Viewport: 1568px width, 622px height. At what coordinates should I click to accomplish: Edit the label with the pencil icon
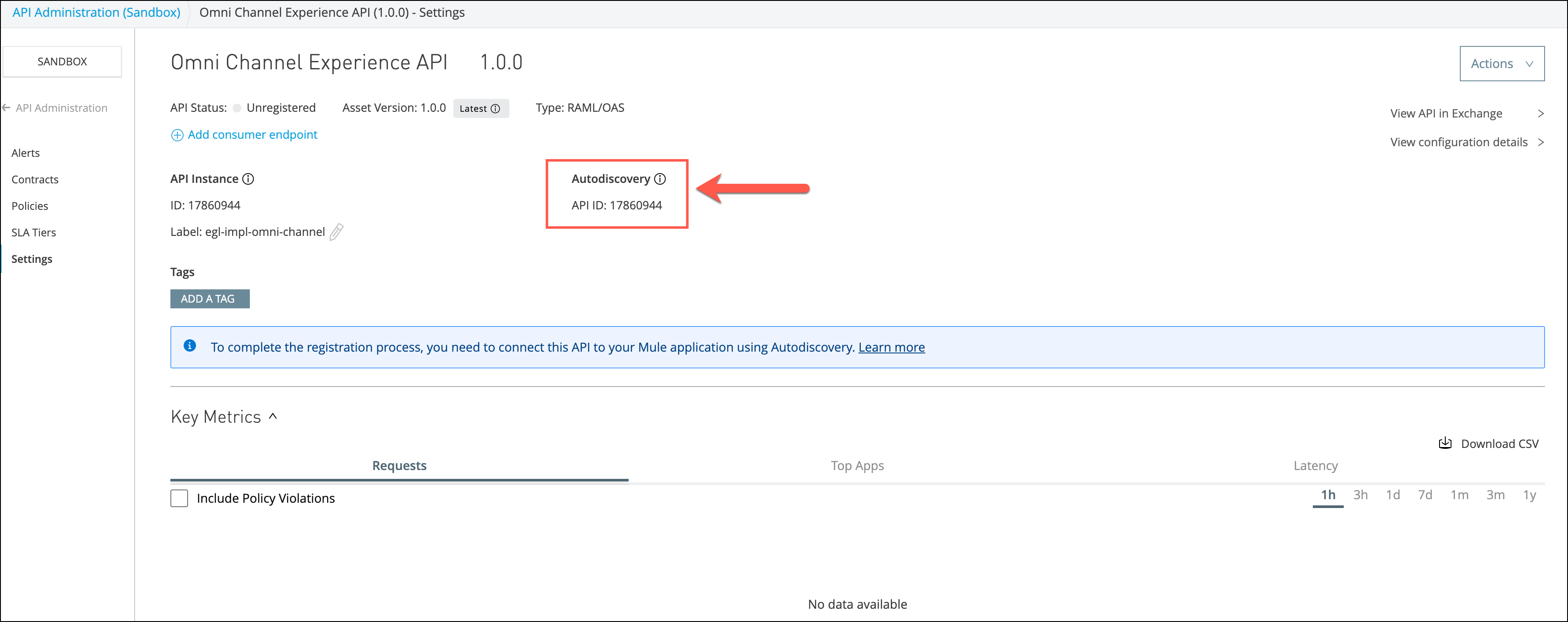pos(337,232)
